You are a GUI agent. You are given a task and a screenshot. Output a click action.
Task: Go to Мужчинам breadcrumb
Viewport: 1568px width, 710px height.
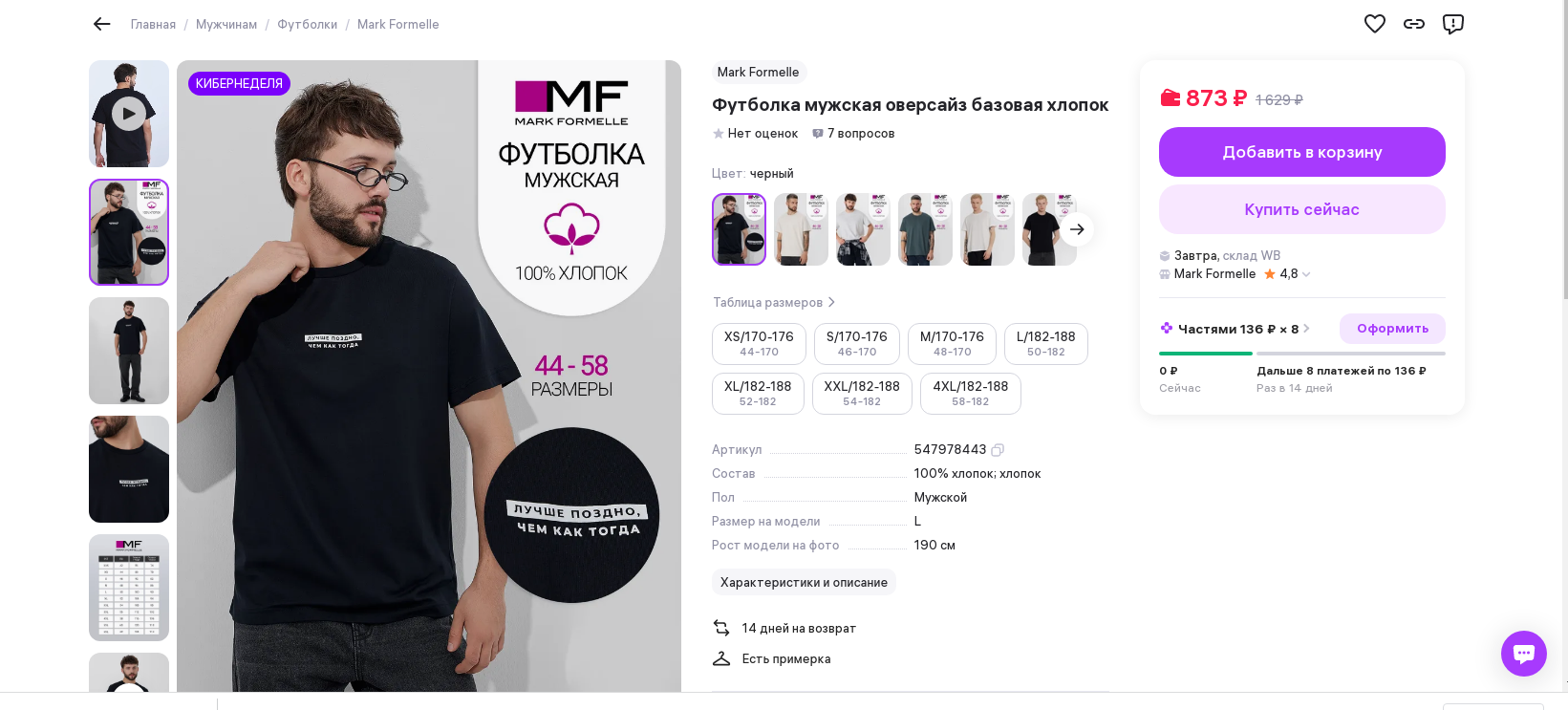226,25
